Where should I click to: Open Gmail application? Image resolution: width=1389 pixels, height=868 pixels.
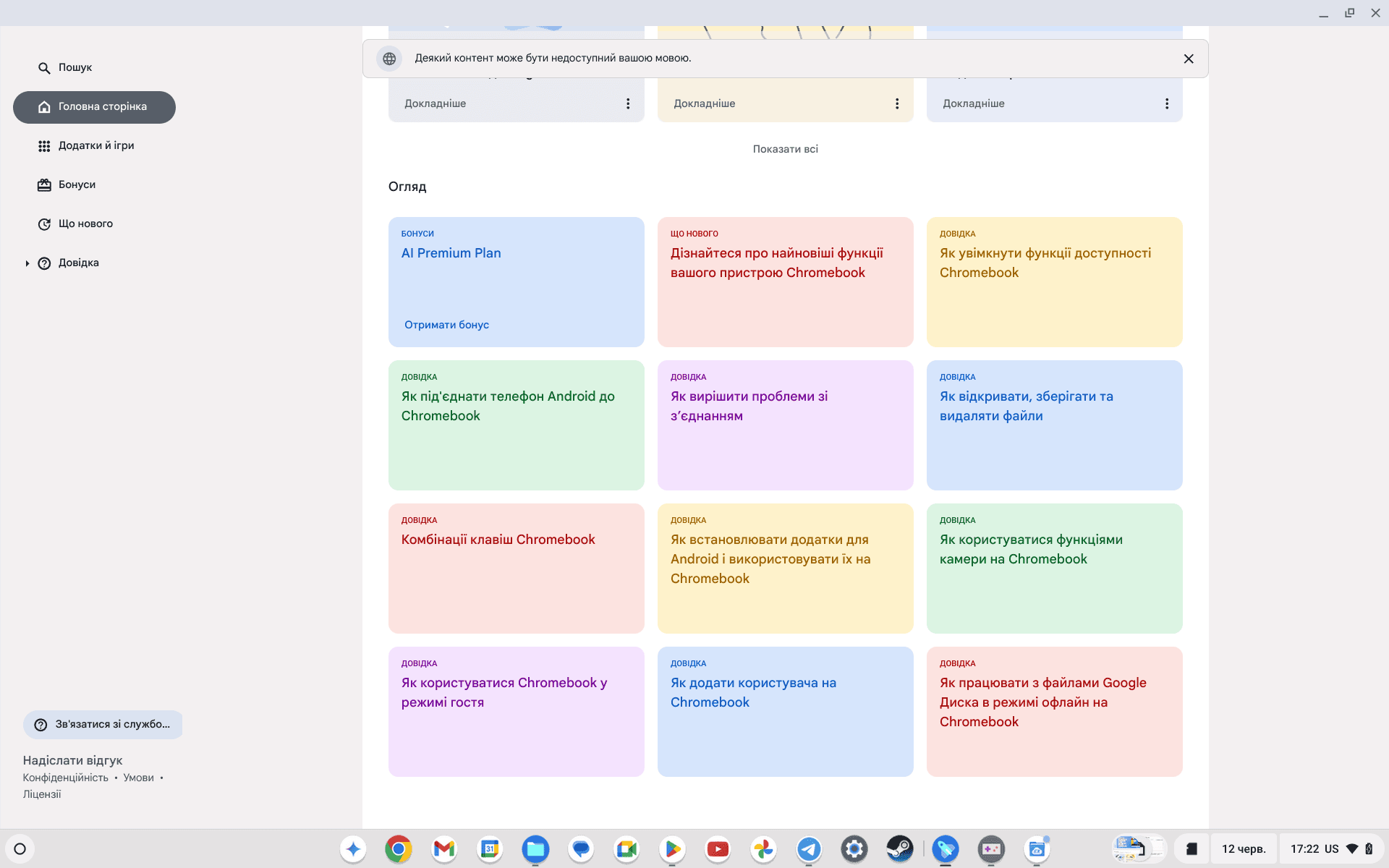[x=443, y=848]
